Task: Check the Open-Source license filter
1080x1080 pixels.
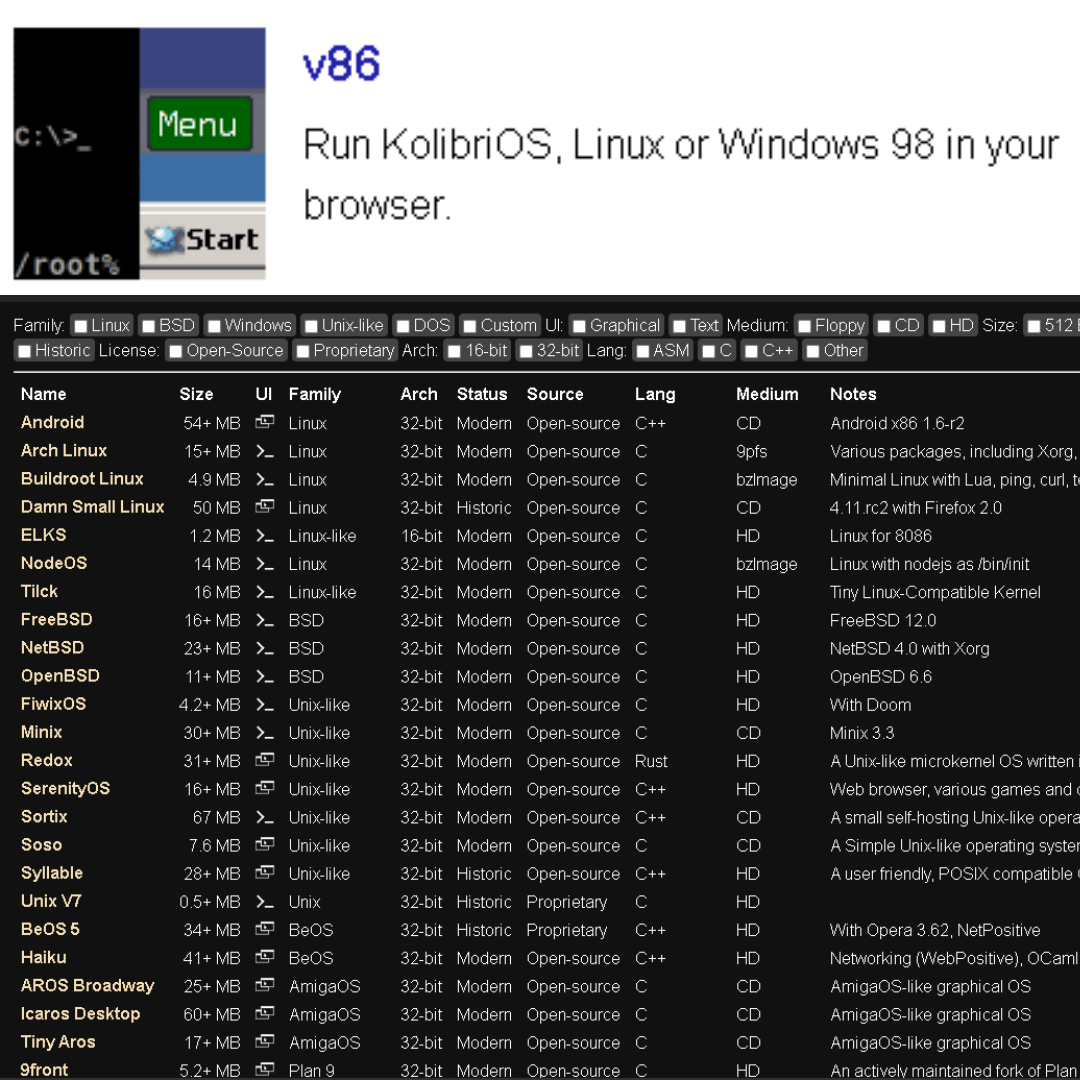Action: click(176, 351)
